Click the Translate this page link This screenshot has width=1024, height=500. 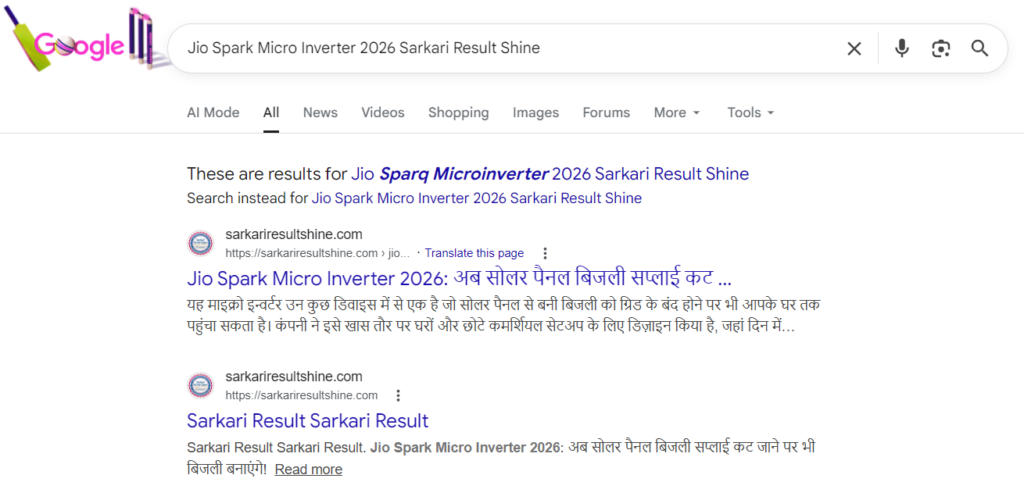474,253
